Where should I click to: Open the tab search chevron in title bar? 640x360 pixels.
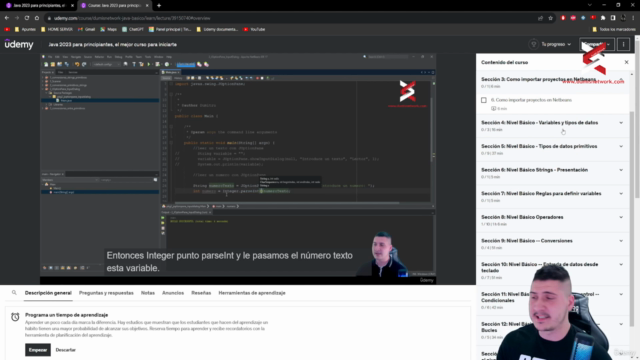[589, 5]
